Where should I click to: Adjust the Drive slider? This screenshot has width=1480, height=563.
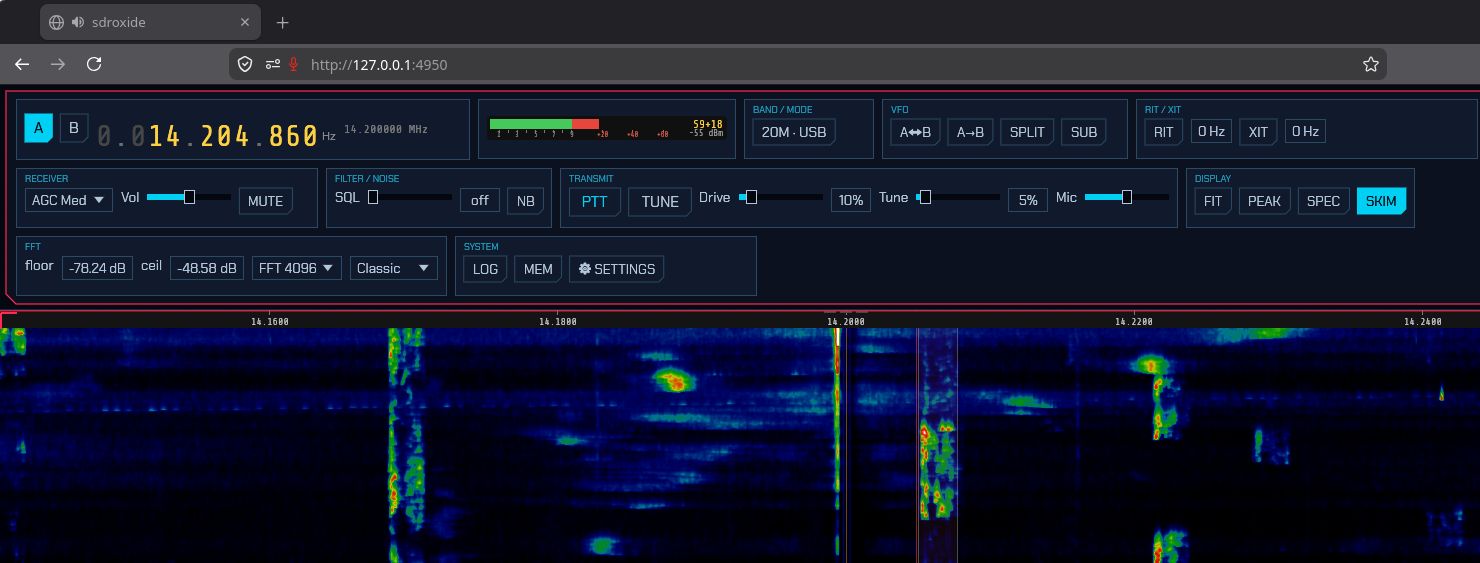tap(781, 197)
